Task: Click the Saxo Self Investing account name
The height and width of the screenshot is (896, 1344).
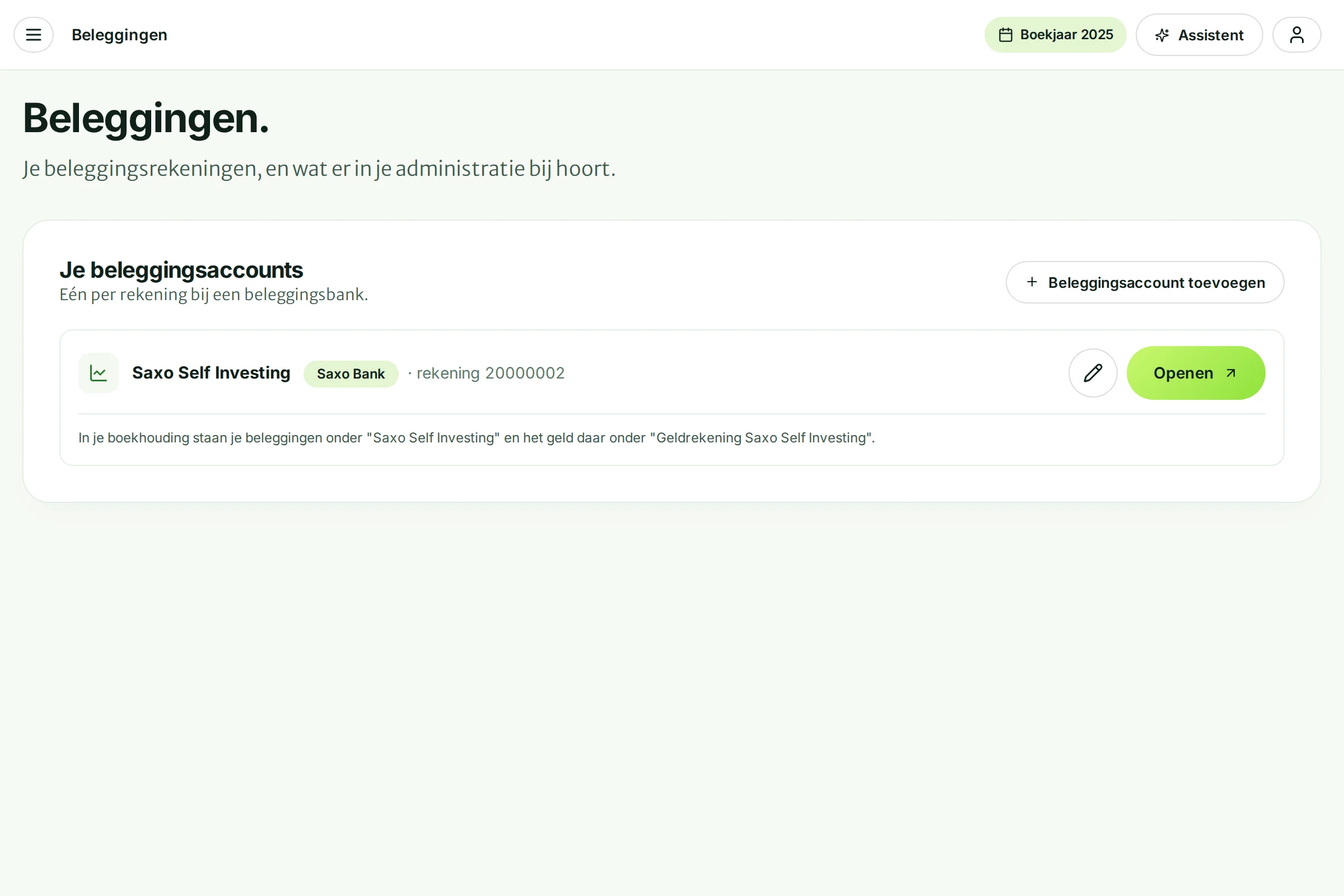Action: (x=211, y=372)
